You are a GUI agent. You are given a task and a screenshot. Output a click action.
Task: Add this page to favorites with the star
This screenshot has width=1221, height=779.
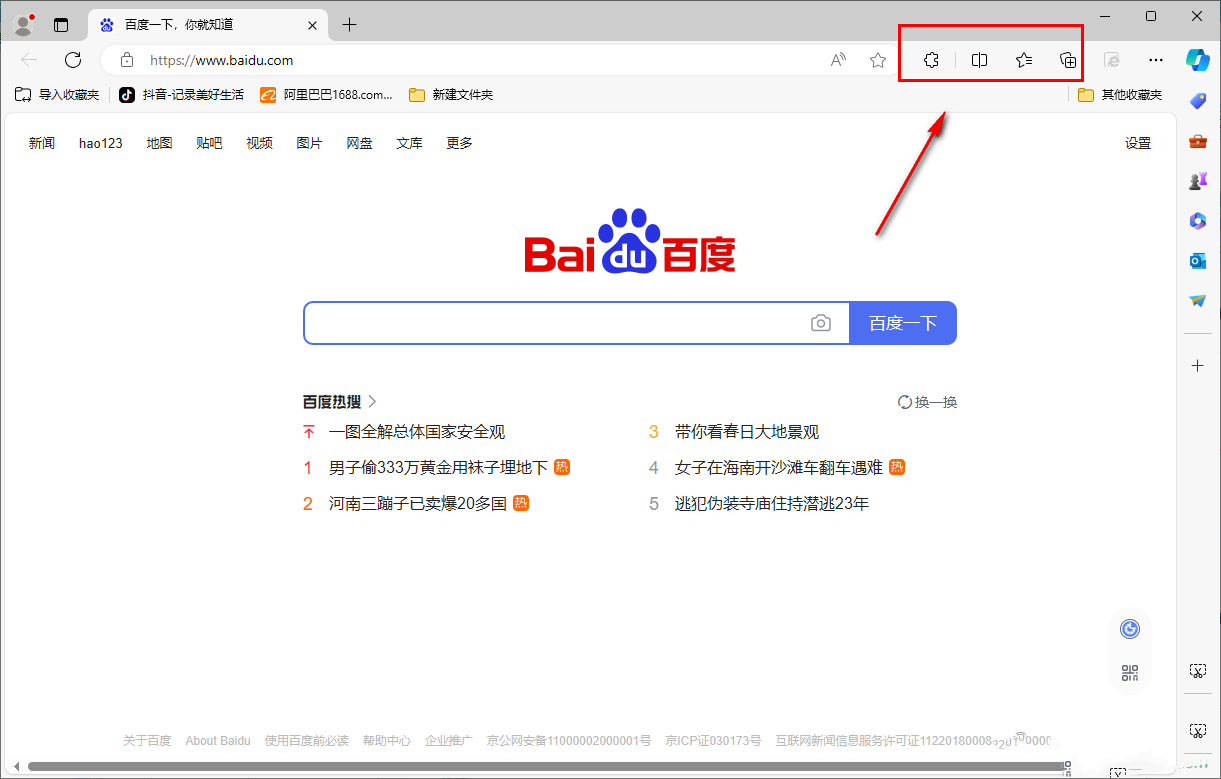coord(878,60)
